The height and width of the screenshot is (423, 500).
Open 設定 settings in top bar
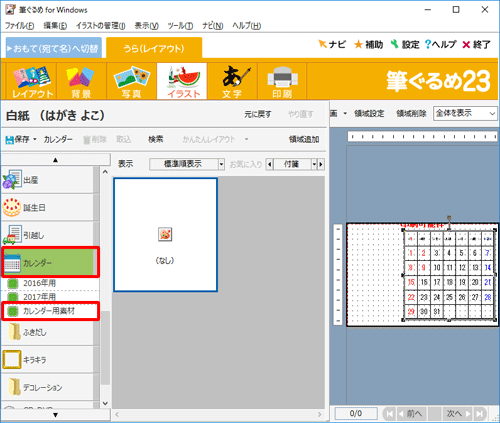405,44
